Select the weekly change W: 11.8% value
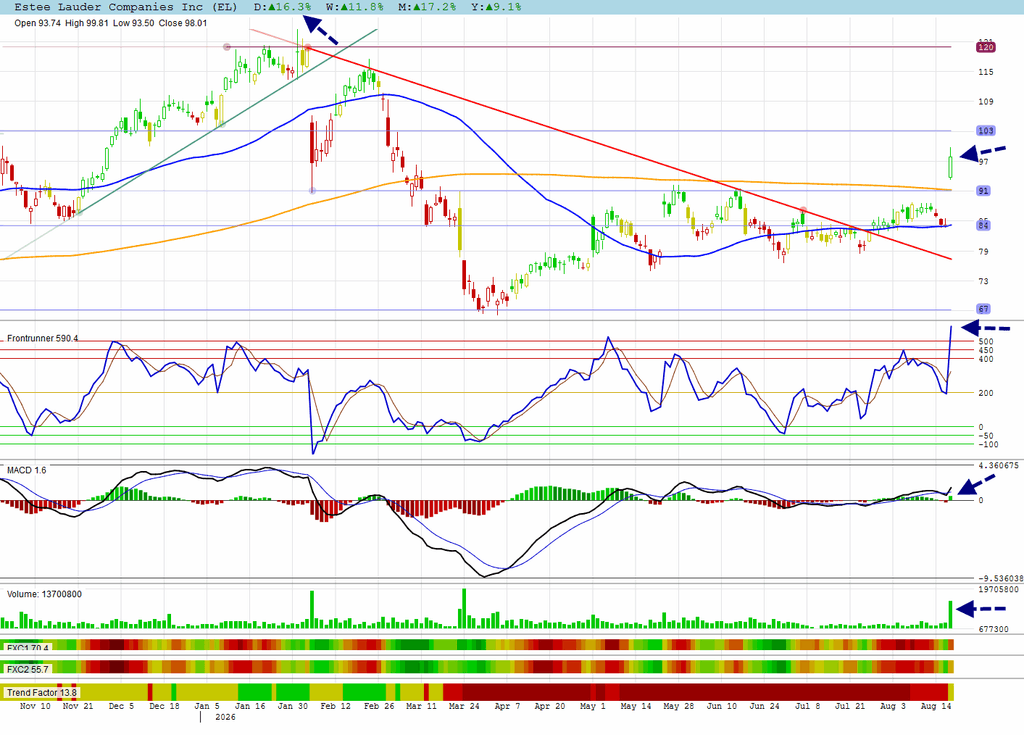Image resolution: width=1024 pixels, height=735 pixels. [355, 7]
